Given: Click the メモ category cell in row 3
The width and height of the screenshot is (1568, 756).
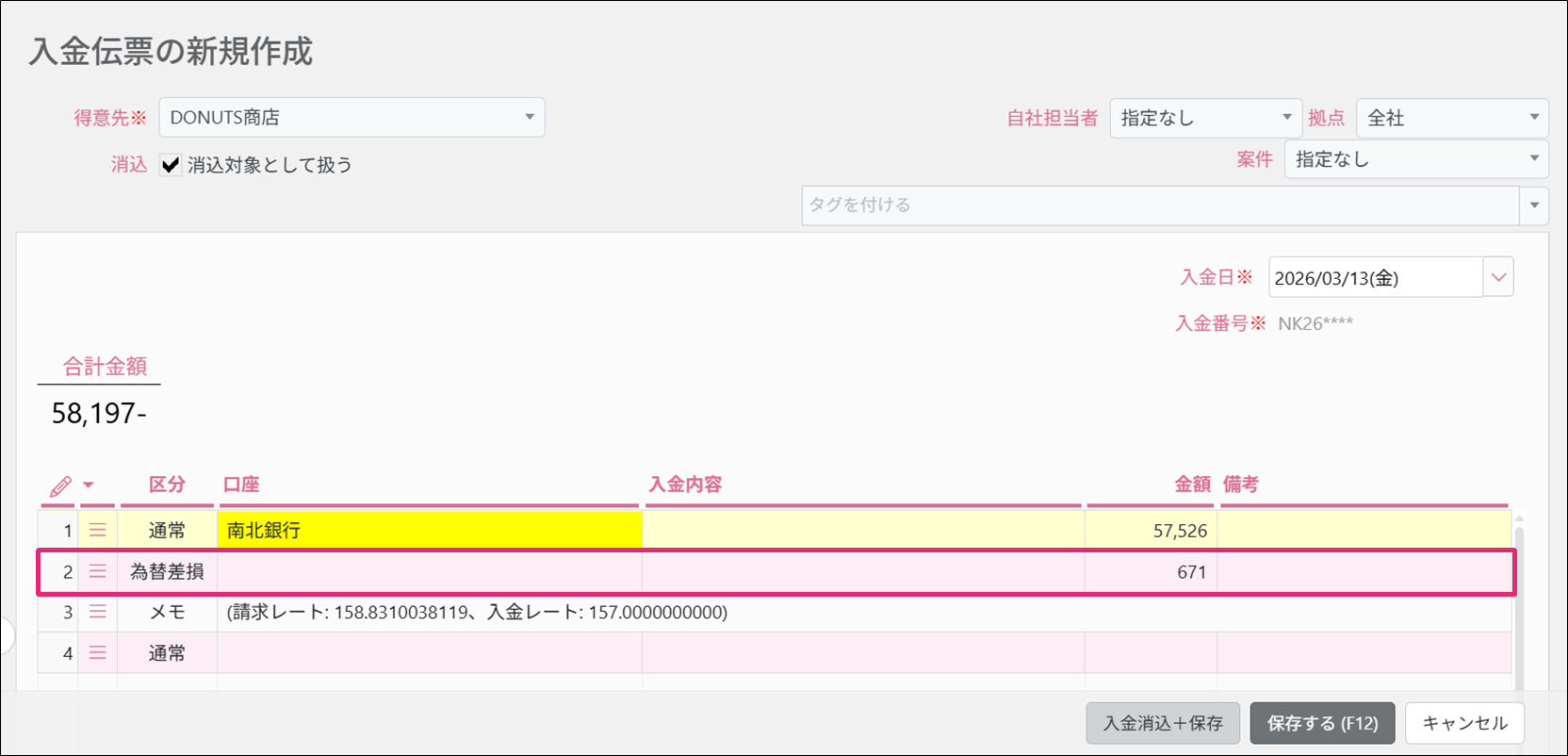Looking at the screenshot, I should (167, 612).
